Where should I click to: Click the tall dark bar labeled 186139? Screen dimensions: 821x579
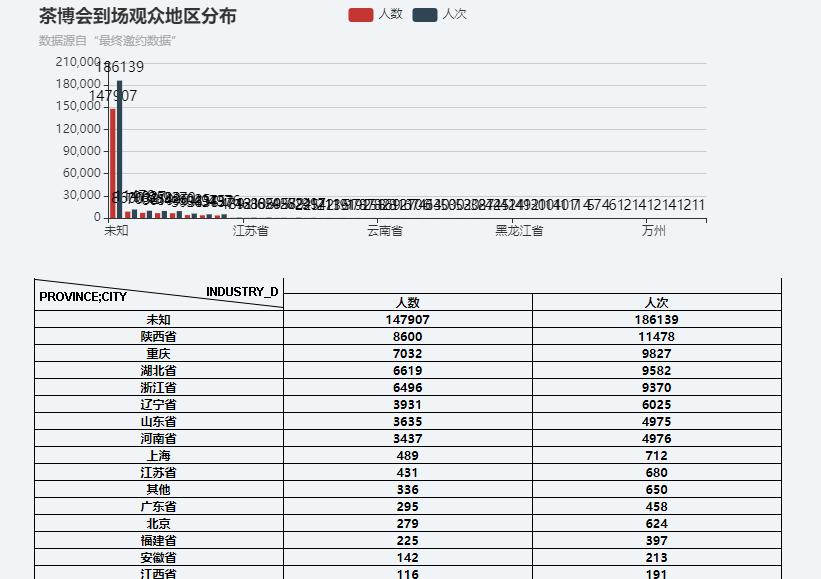[x=119, y=149]
